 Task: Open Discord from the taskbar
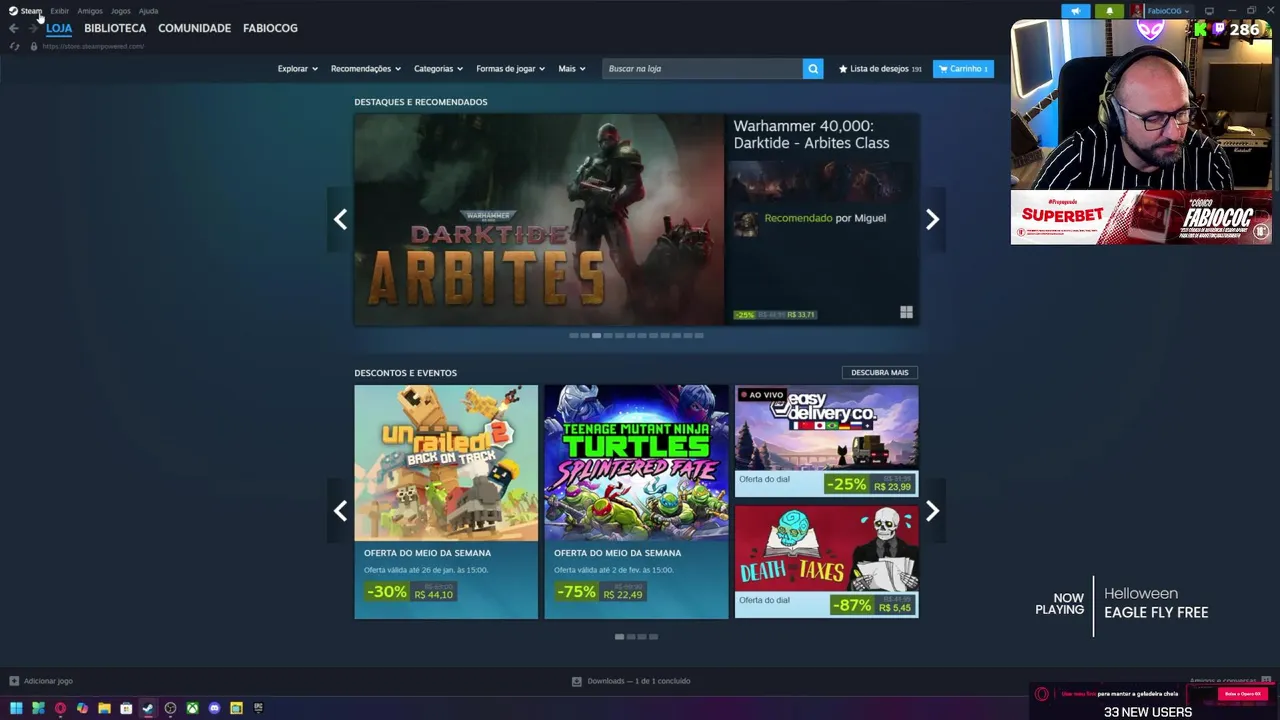(x=214, y=708)
